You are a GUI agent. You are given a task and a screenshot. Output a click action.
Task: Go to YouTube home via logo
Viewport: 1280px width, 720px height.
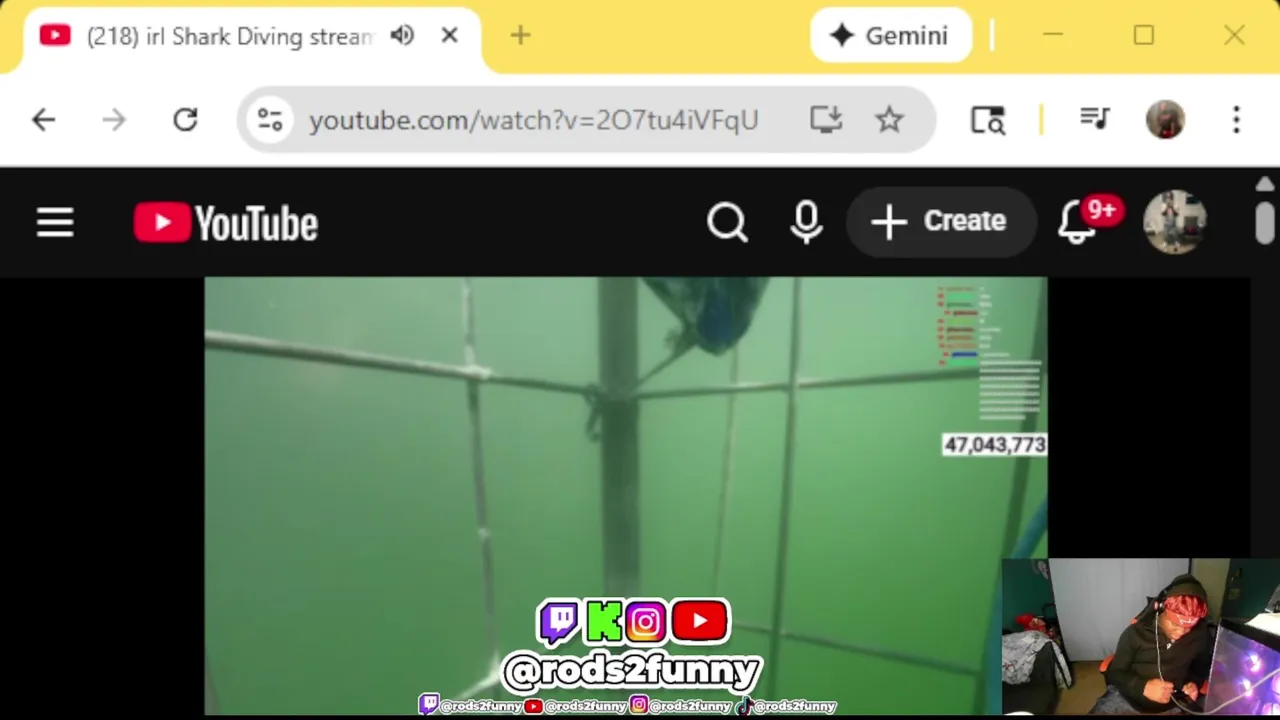[226, 223]
